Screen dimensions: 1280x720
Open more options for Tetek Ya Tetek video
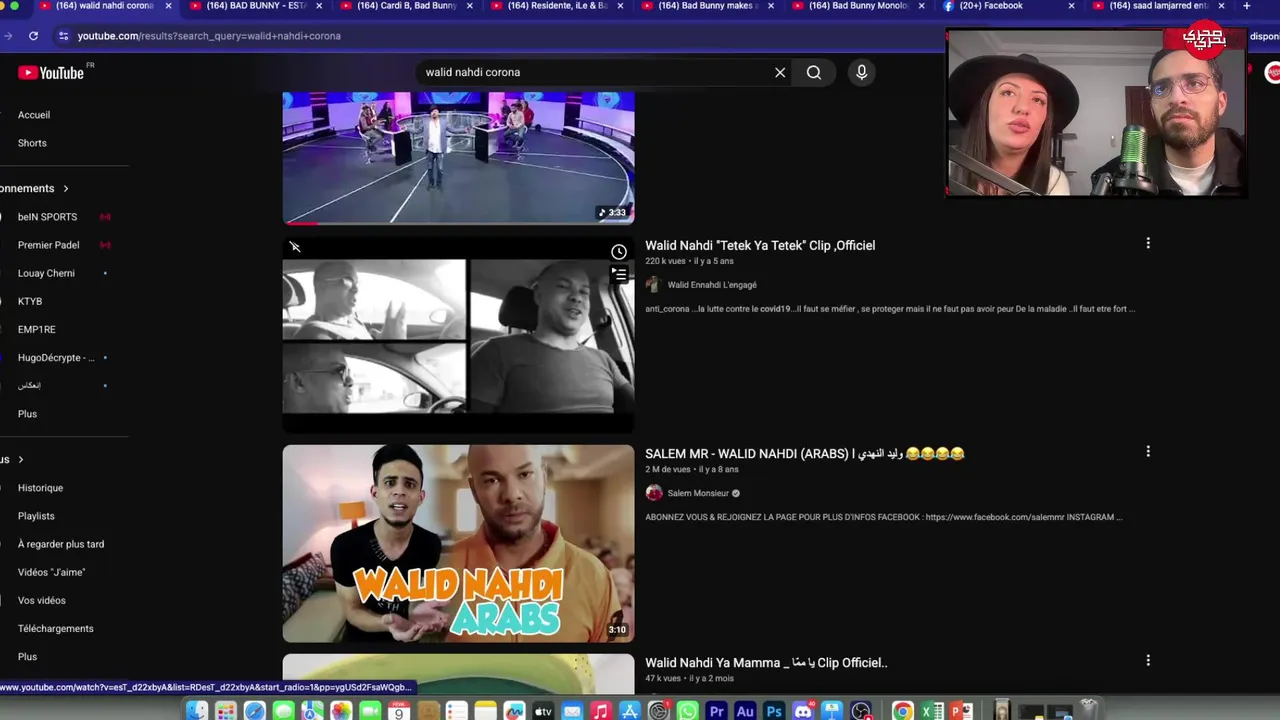[x=1148, y=243]
